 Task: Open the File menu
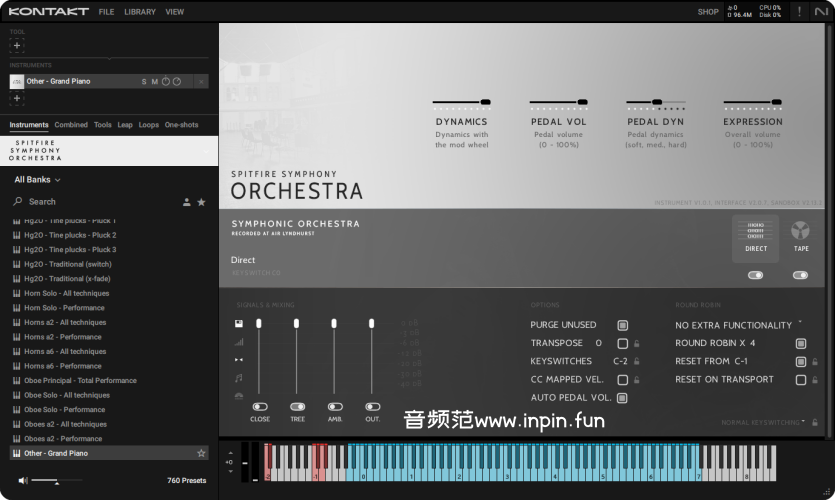point(106,12)
